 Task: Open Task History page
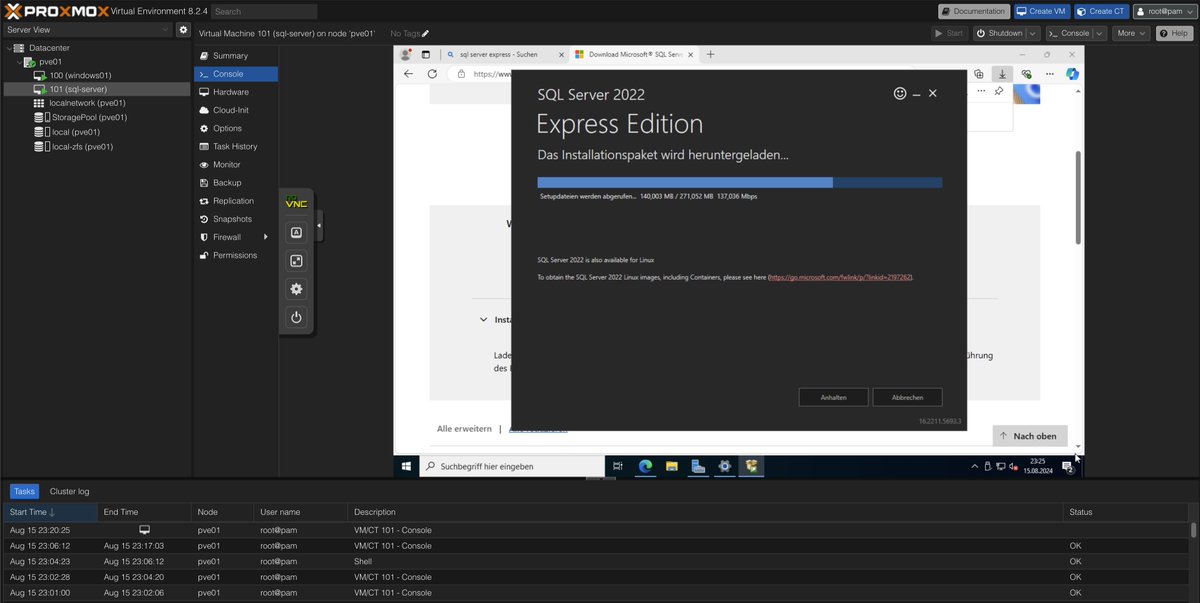pyautogui.click(x=235, y=146)
